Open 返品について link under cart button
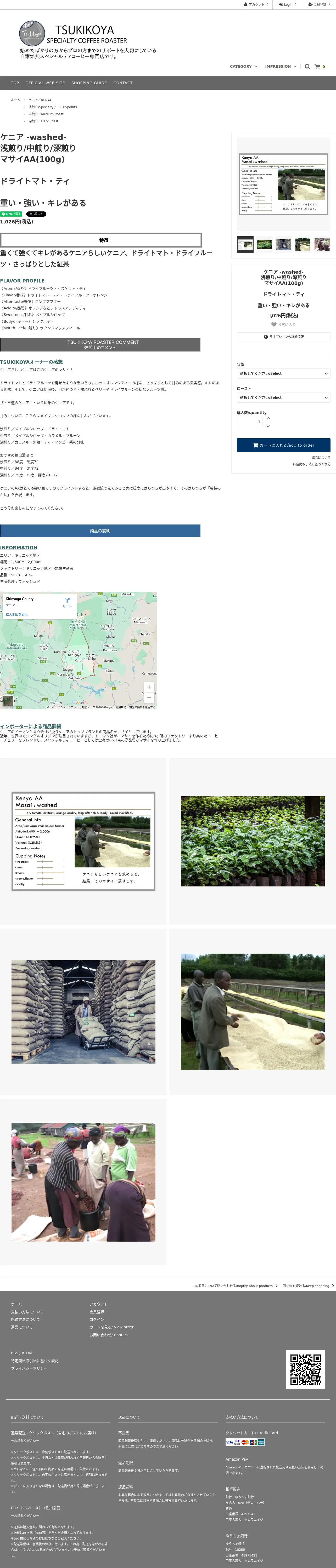The image size is (336, 1568). coord(321,458)
